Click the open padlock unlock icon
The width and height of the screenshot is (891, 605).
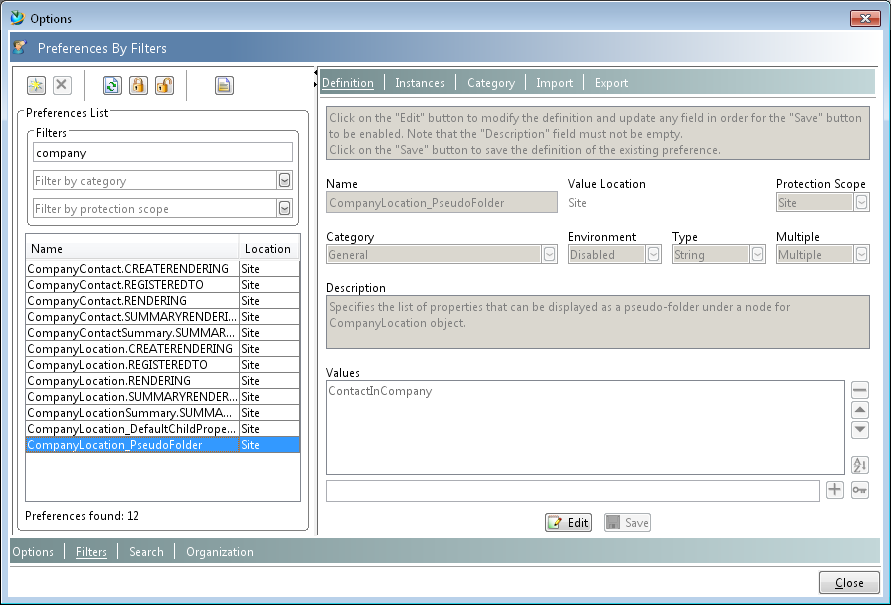tap(164, 86)
